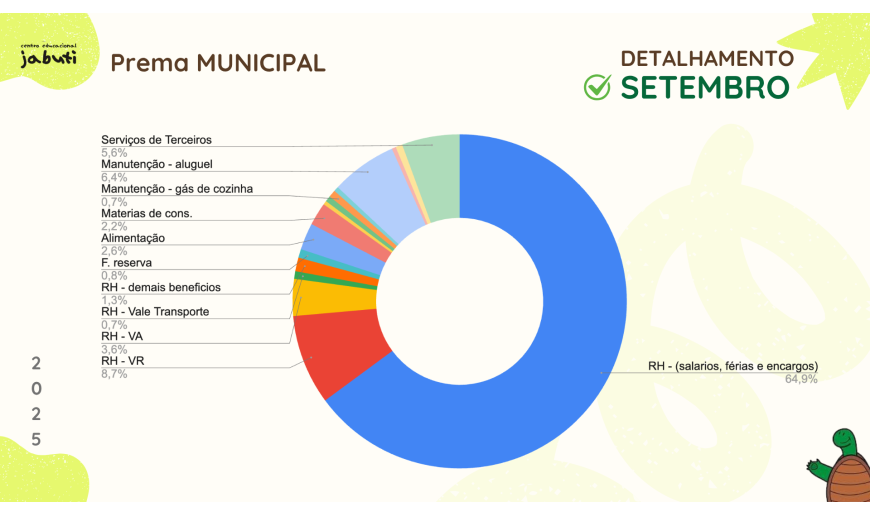Click the Manutenção - gás de cozinha label
Image resolution: width=870 pixels, height=515 pixels.
pyautogui.click(x=177, y=188)
